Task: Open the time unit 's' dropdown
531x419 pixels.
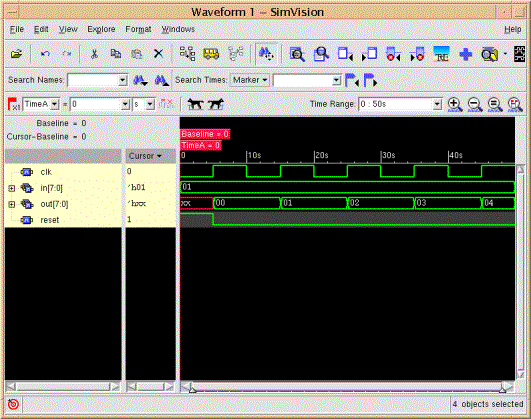Action: click(x=150, y=104)
